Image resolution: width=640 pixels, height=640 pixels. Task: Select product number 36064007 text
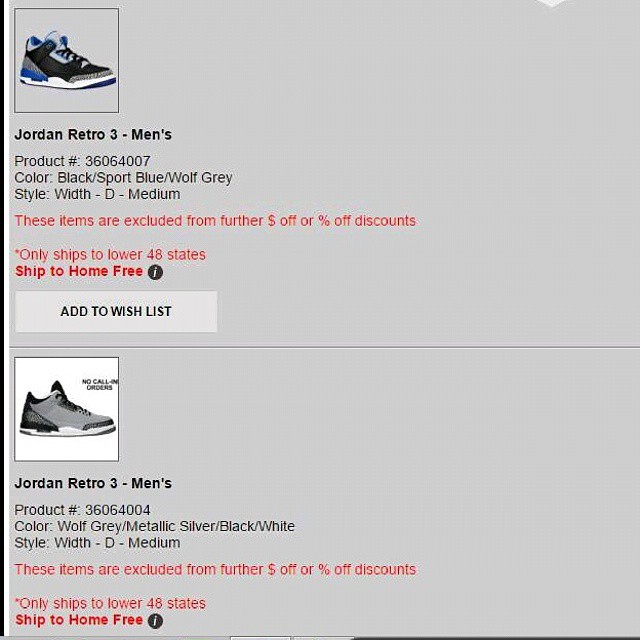coord(118,161)
